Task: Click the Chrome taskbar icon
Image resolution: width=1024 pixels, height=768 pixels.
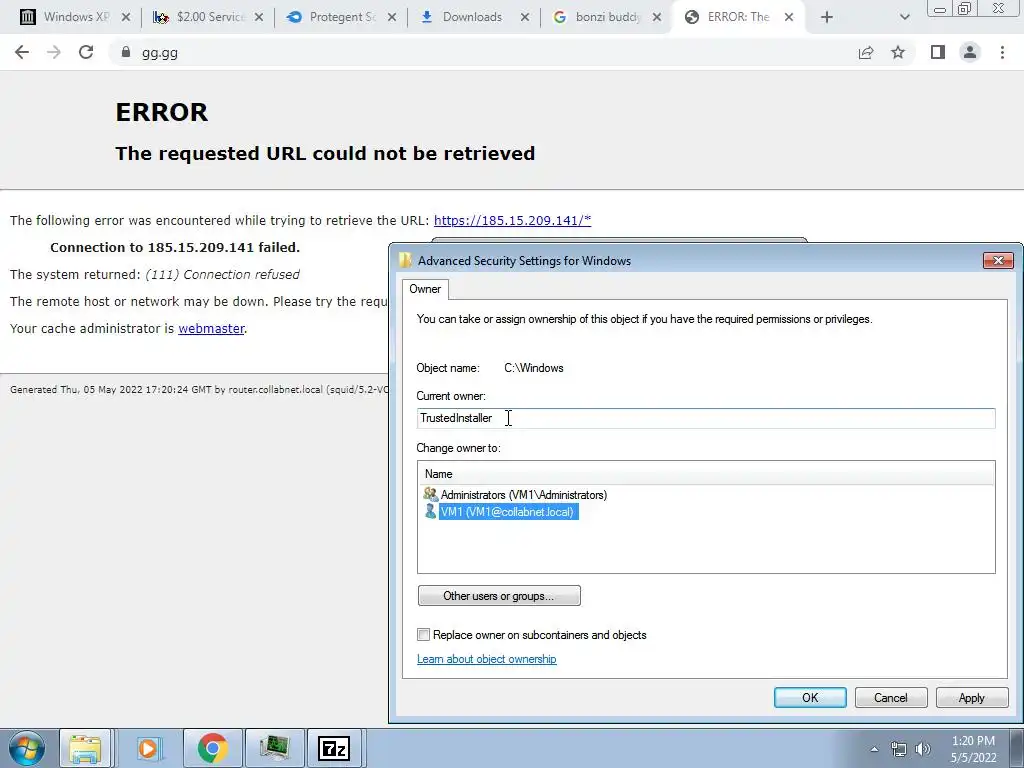Action: [x=212, y=748]
